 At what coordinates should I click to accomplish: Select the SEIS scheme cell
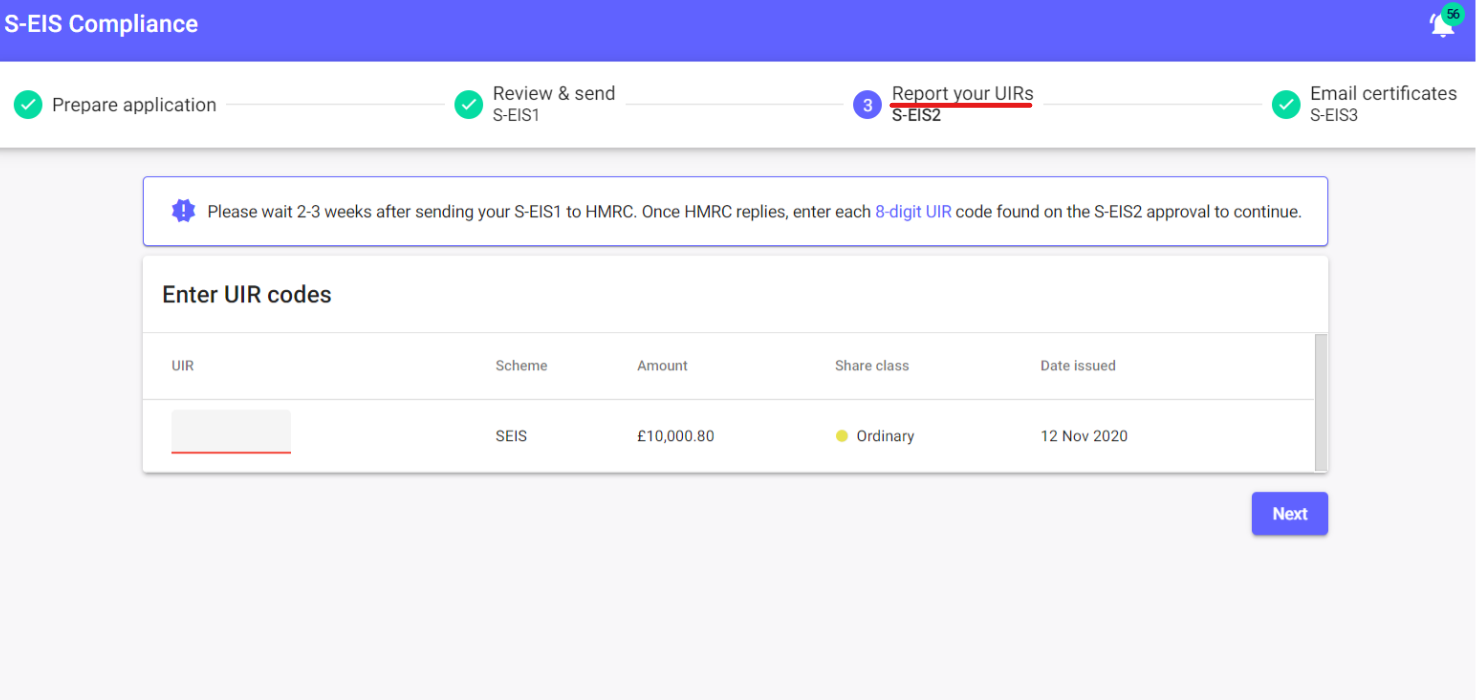coord(511,436)
